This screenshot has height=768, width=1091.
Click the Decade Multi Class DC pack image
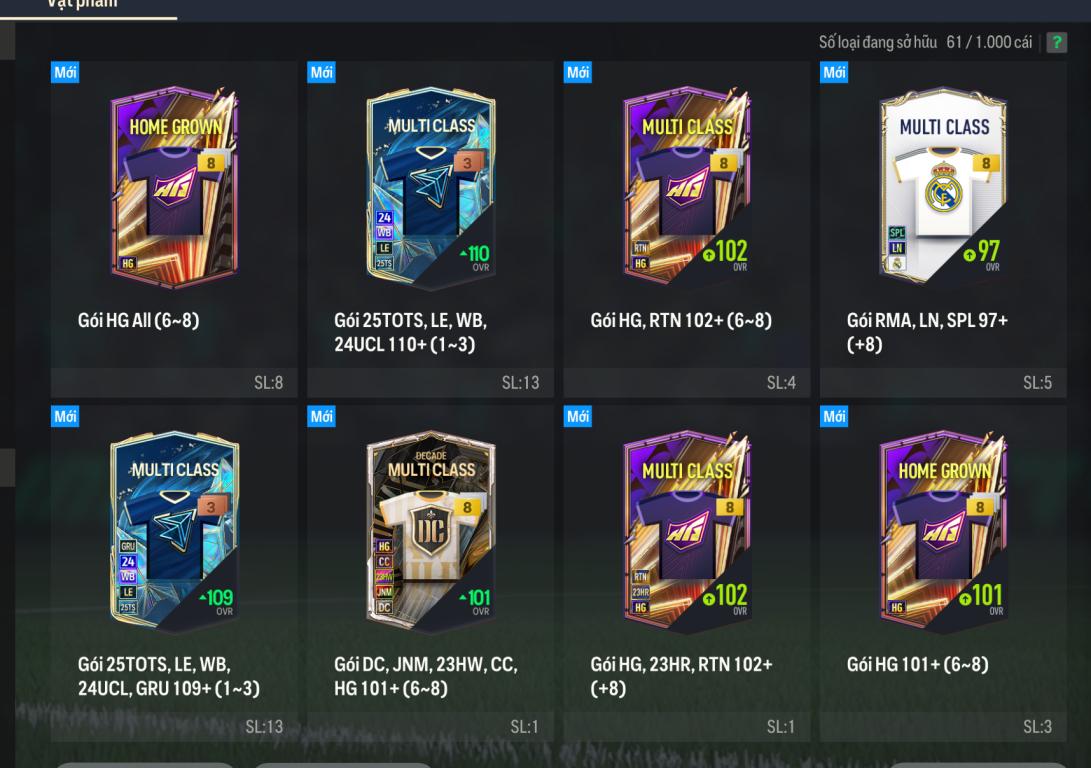(431, 531)
